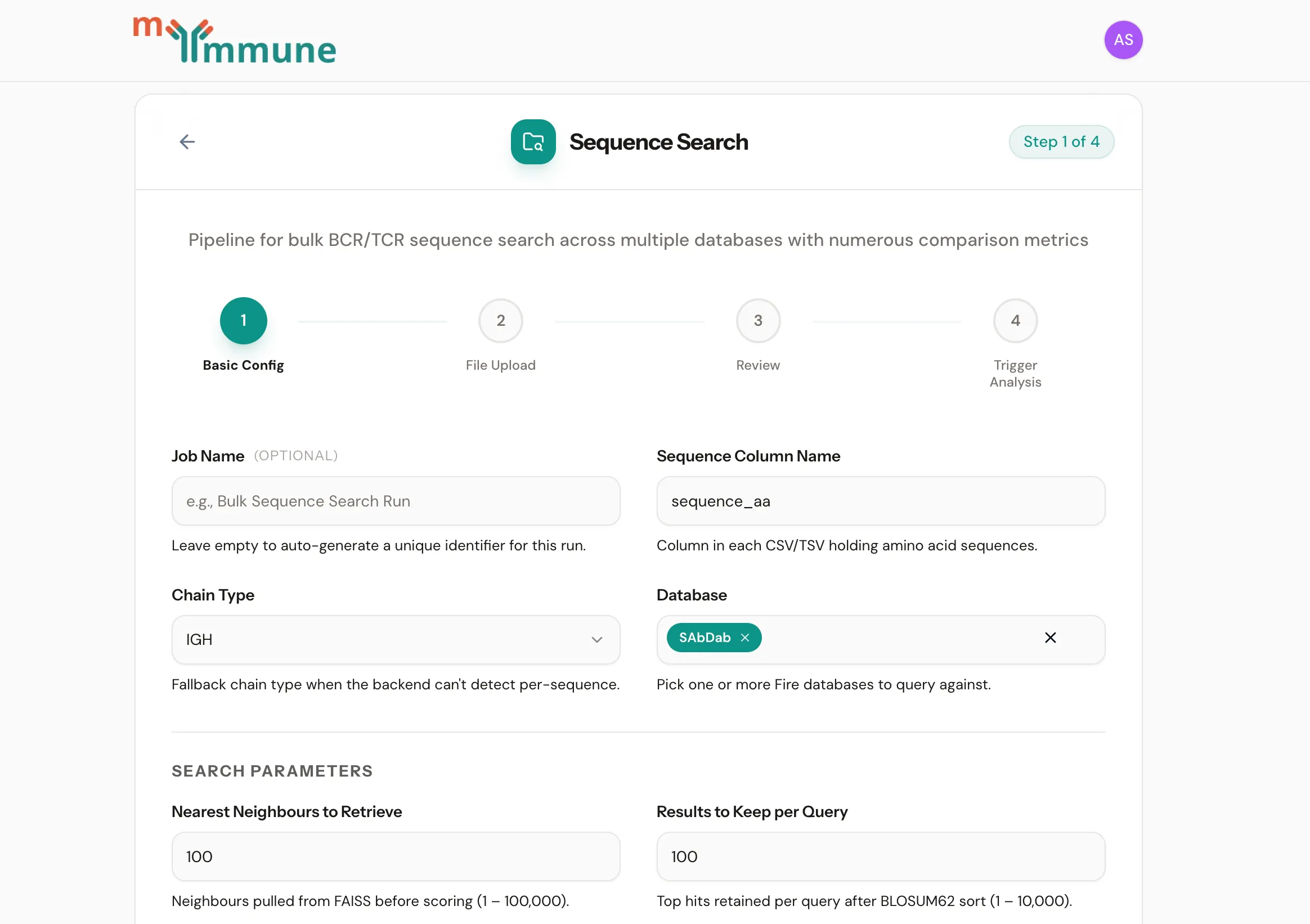The width and height of the screenshot is (1310, 924).
Task: Click the Job Name auto-generate hint text
Action: point(378,546)
